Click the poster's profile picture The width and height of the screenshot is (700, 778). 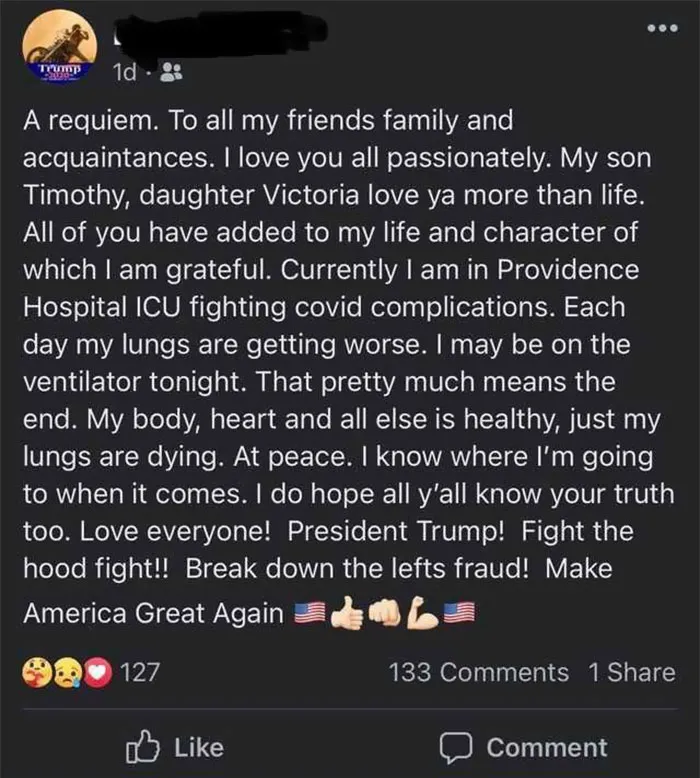tap(60, 47)
